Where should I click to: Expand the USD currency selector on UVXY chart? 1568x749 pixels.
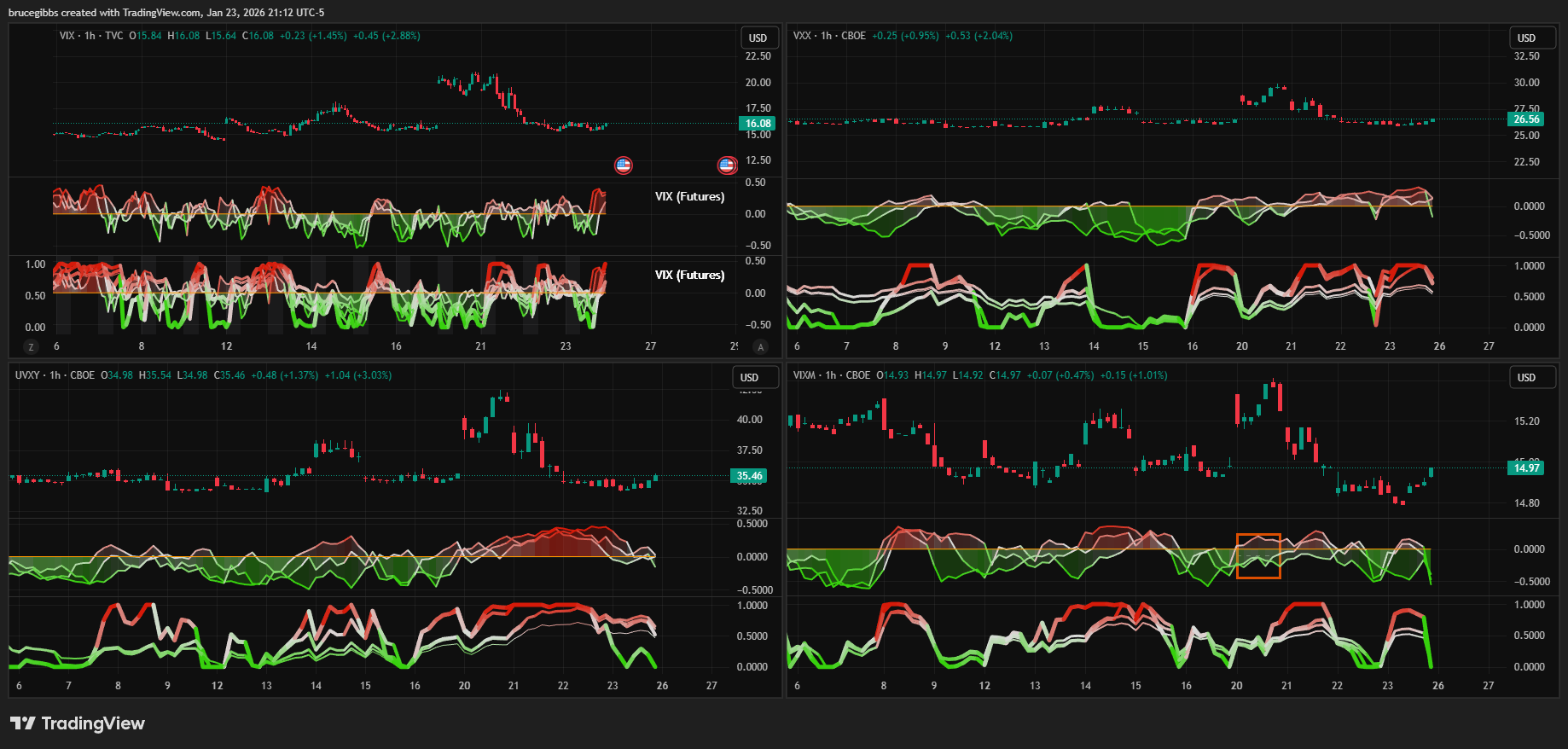coord(749,378)
